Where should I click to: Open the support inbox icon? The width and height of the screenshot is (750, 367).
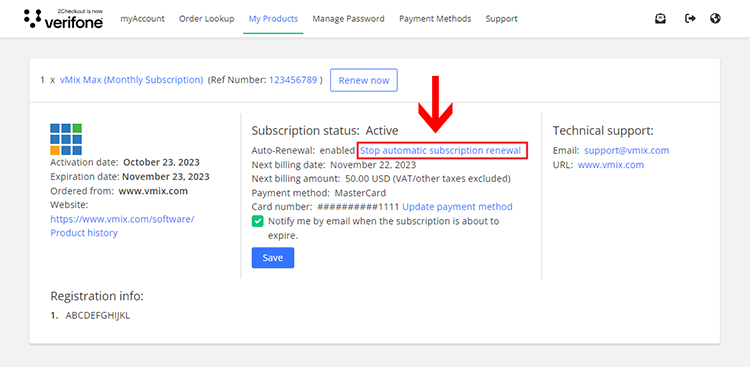(661, 19)
